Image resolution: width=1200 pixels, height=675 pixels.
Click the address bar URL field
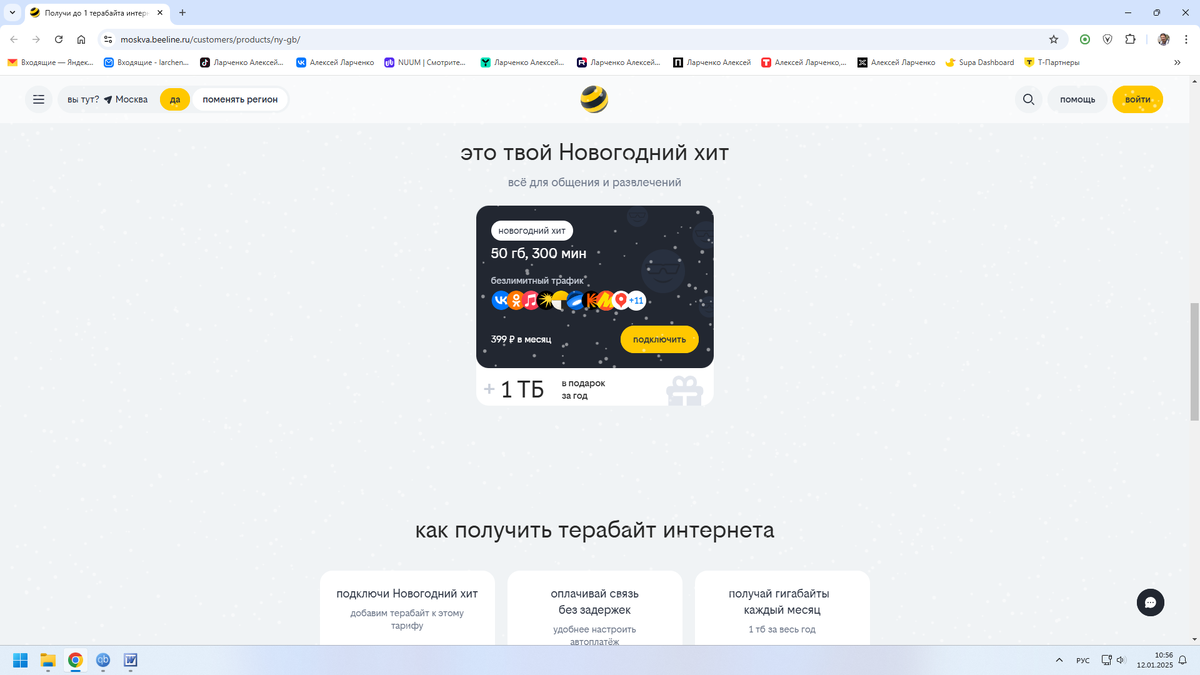click(580, 39)
